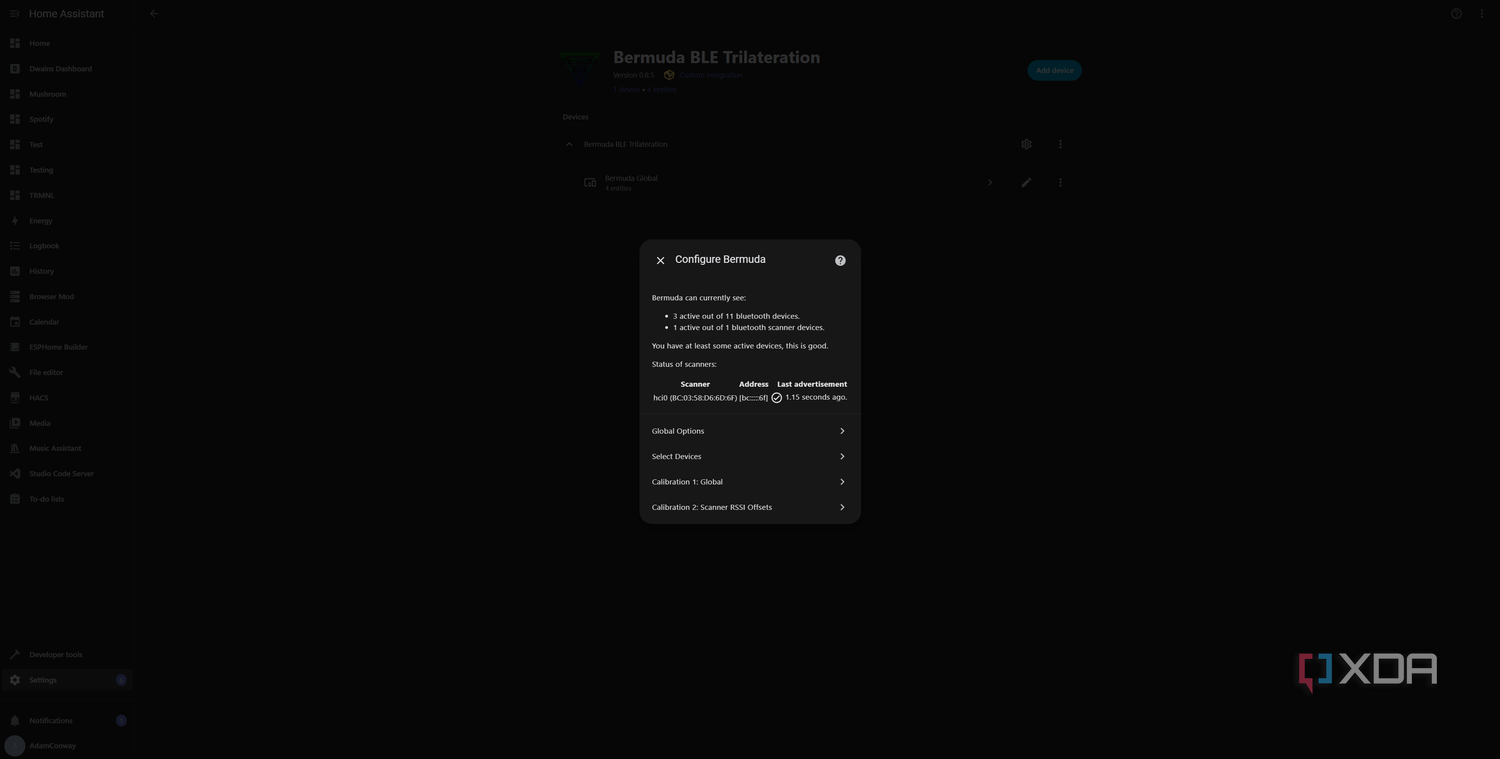The width and height of the screenshot is (1500, 759).
Task: Open HACS from the sidebar
Action: pos(66,398)
